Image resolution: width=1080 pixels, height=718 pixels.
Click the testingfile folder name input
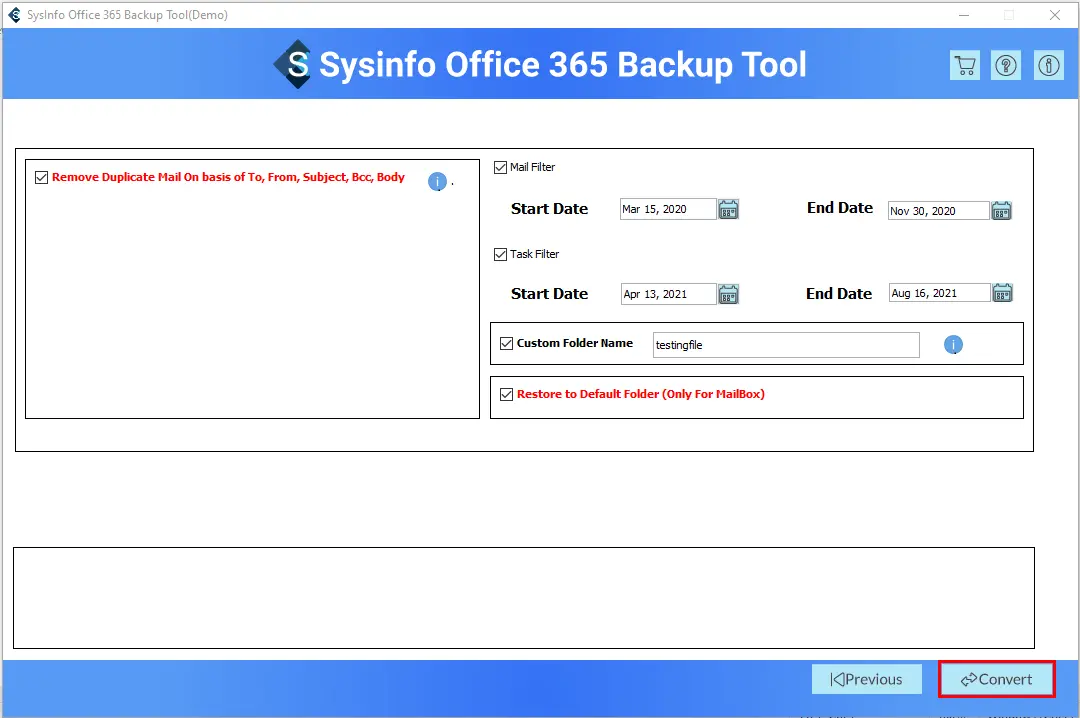[x=786, y=345]
